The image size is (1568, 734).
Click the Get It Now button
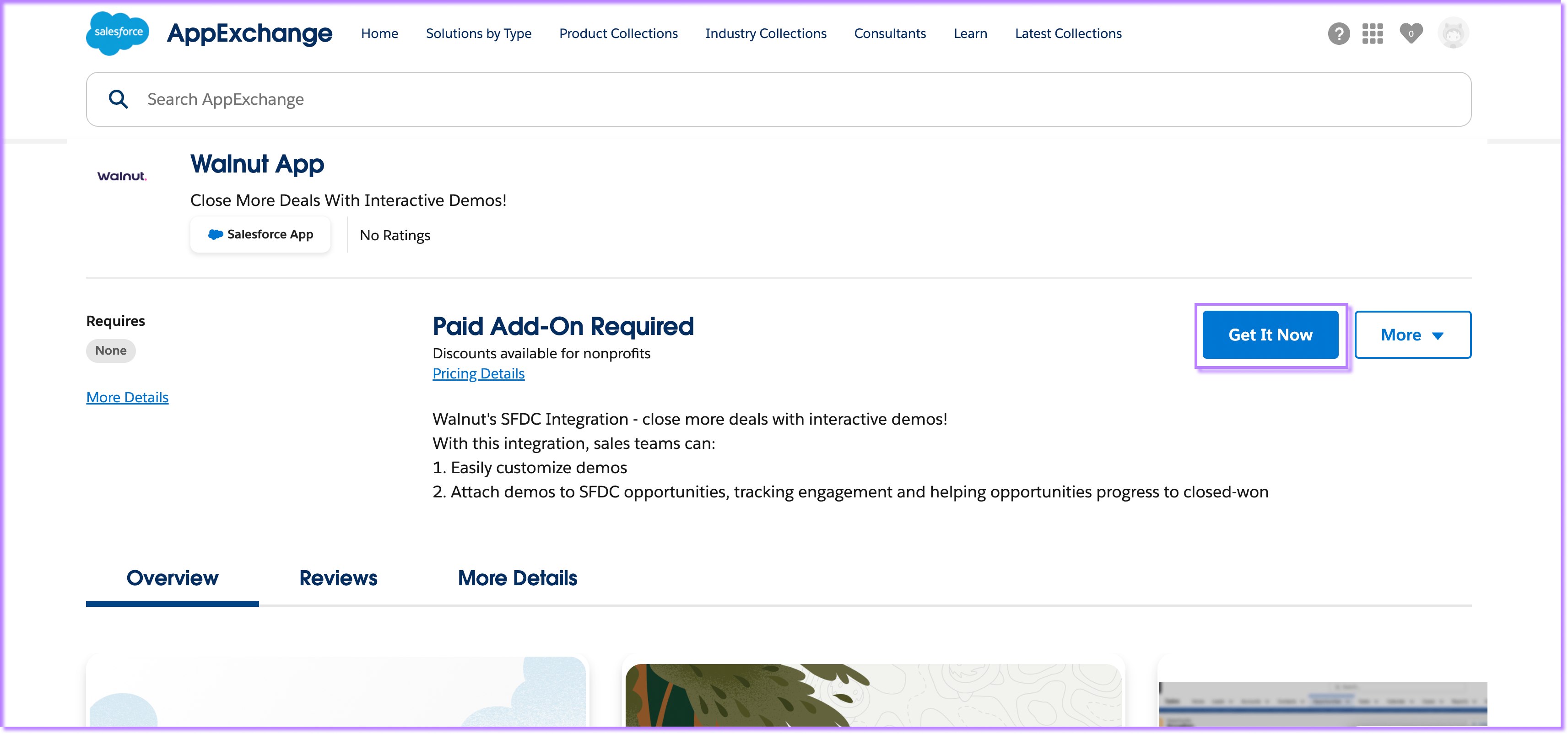pos(1271,335)
